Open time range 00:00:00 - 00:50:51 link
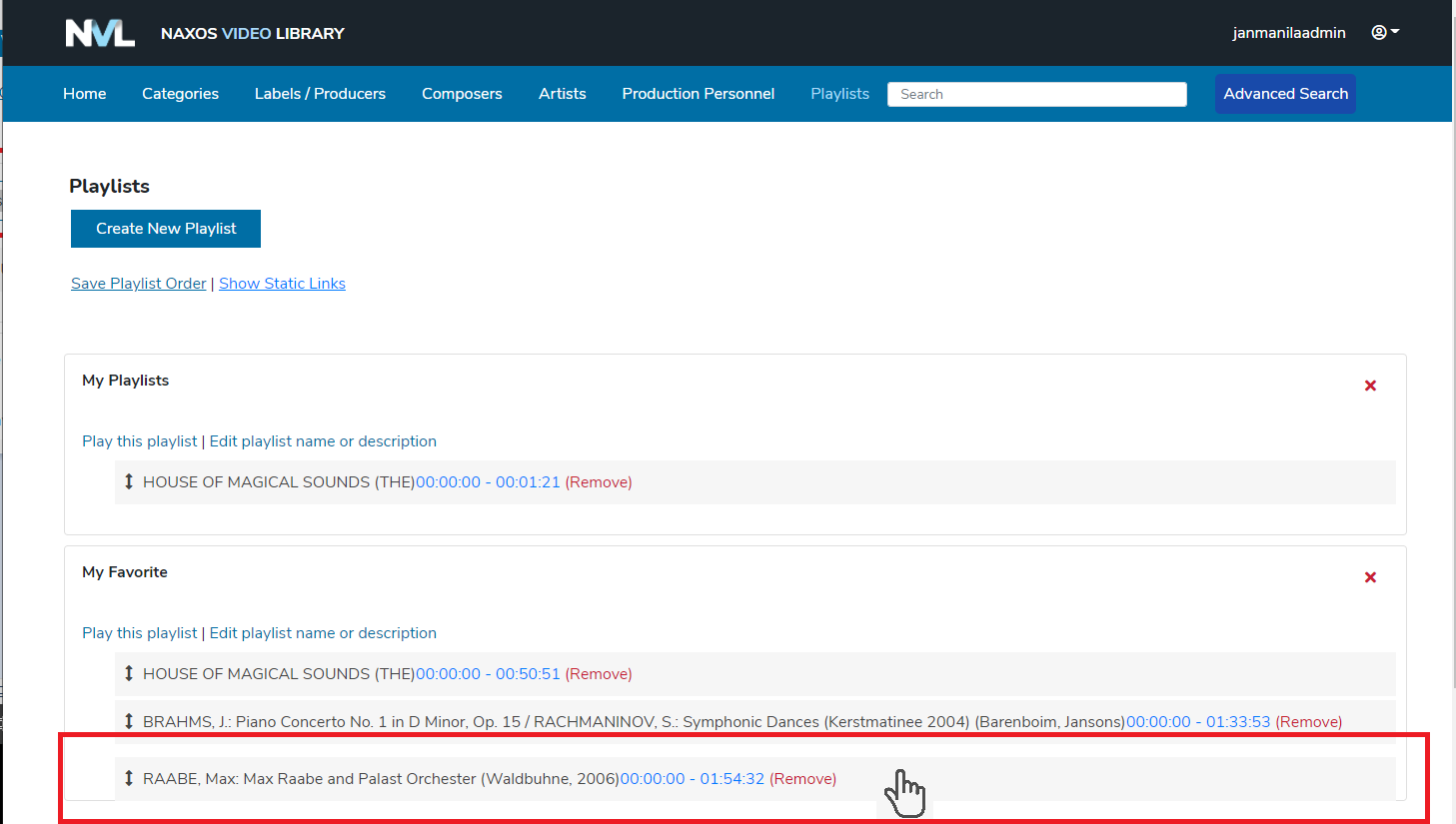The height and width of the screenshot is (824, 1456). (488, 674)
